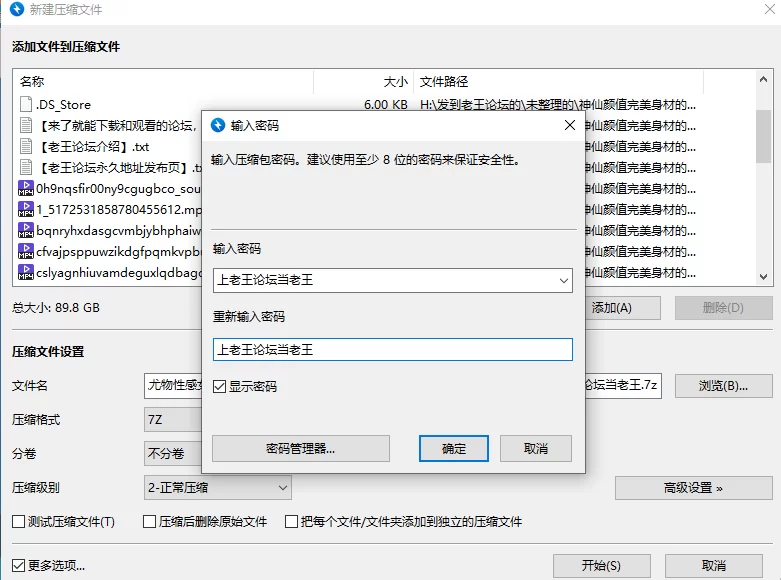The width and height of the screenshot is (781, 580).
Task: Click the 删除(D) button
Action: pyautogui.click(x=723, y=308)
